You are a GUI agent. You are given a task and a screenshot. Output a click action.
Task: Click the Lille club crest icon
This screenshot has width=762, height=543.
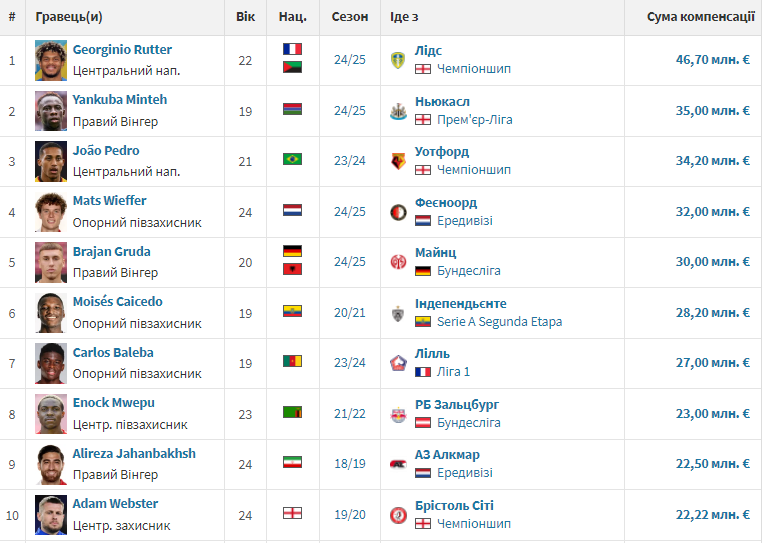click(x=398, y=363)
